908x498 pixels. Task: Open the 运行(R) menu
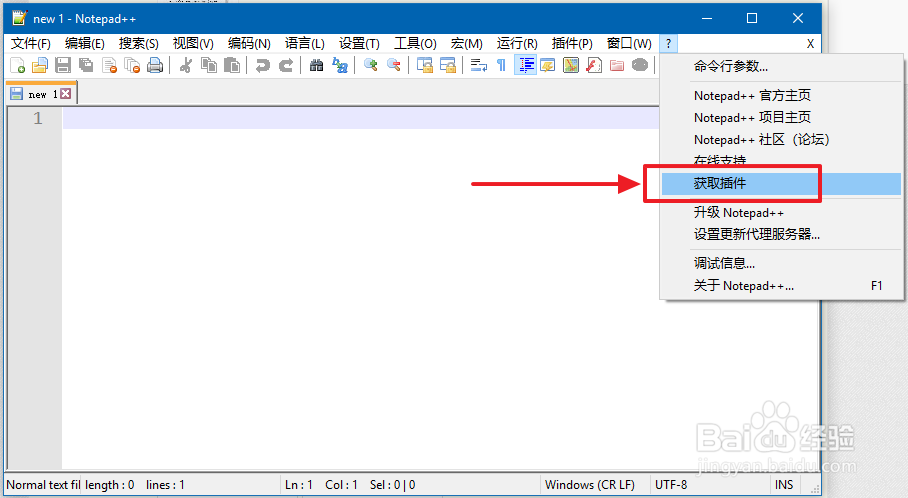(517, 43)
